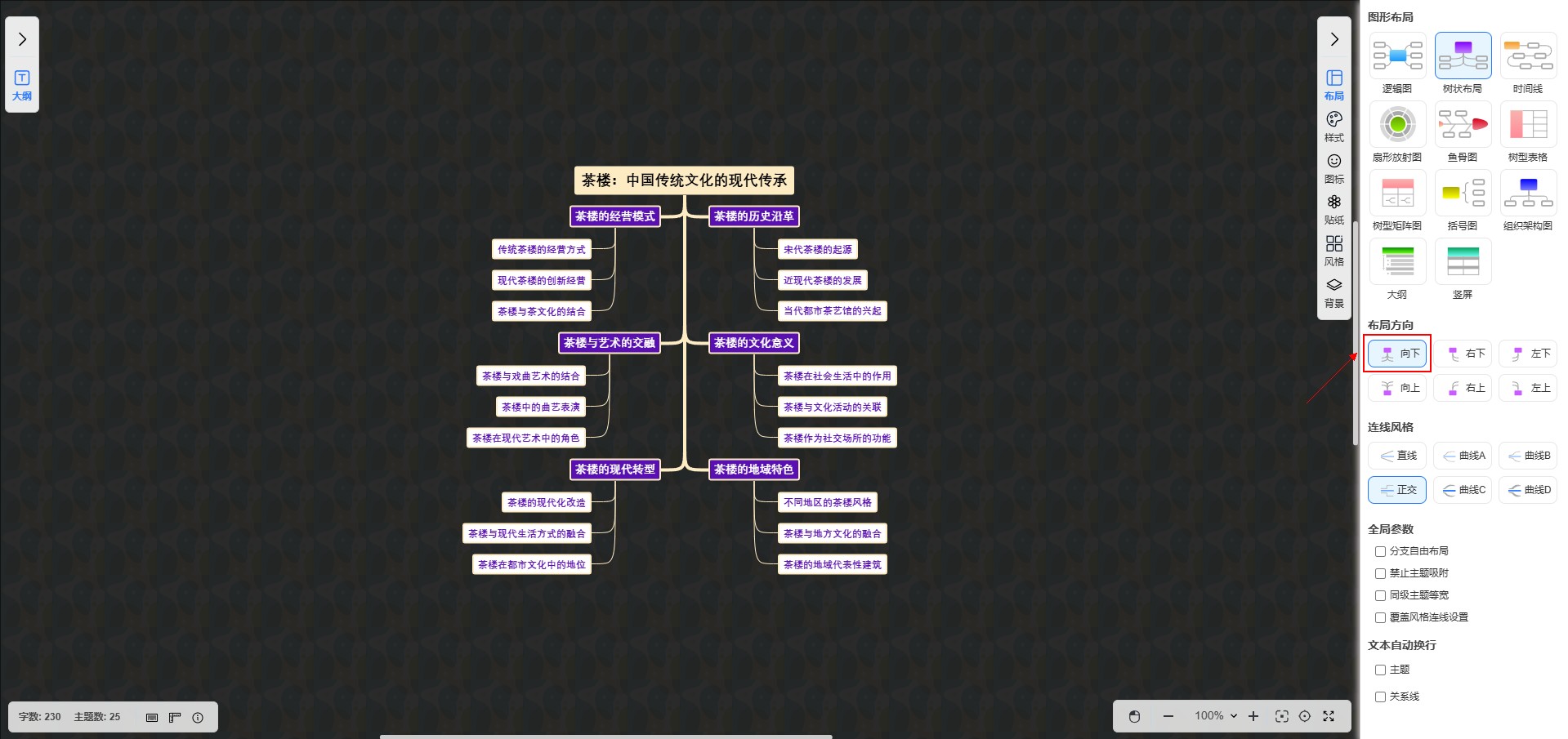Choose the 扇形放射图 radial layout

tap(1397, 125)
